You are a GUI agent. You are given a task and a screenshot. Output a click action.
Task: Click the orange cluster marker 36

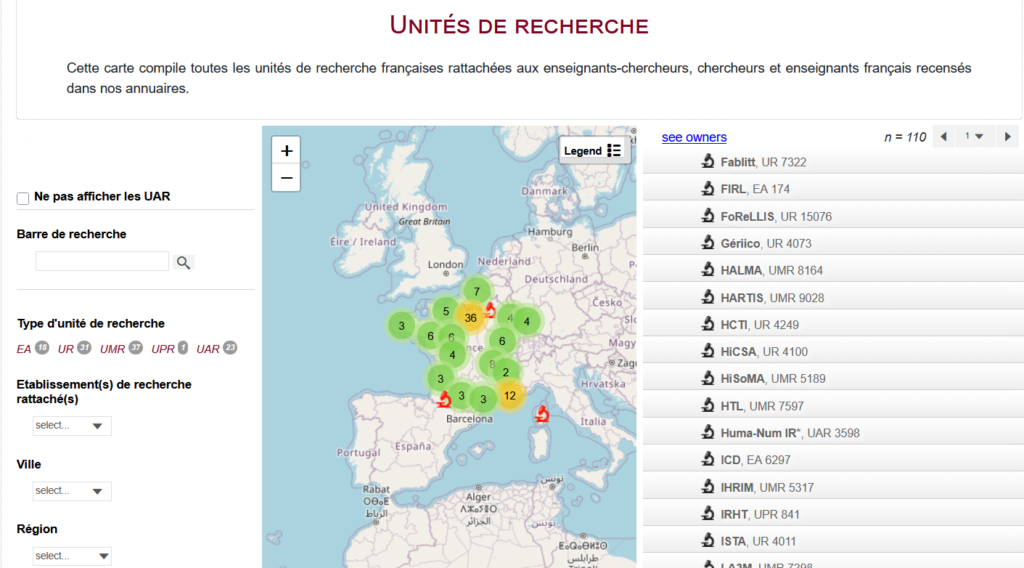(x=470, y=318)
